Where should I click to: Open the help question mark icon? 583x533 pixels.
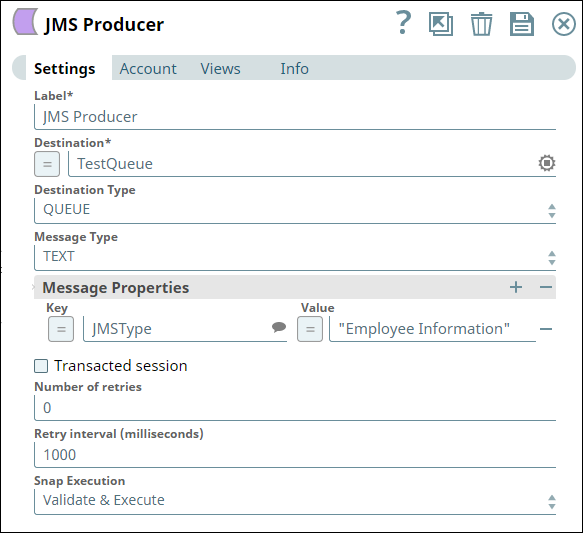(403, 23)
